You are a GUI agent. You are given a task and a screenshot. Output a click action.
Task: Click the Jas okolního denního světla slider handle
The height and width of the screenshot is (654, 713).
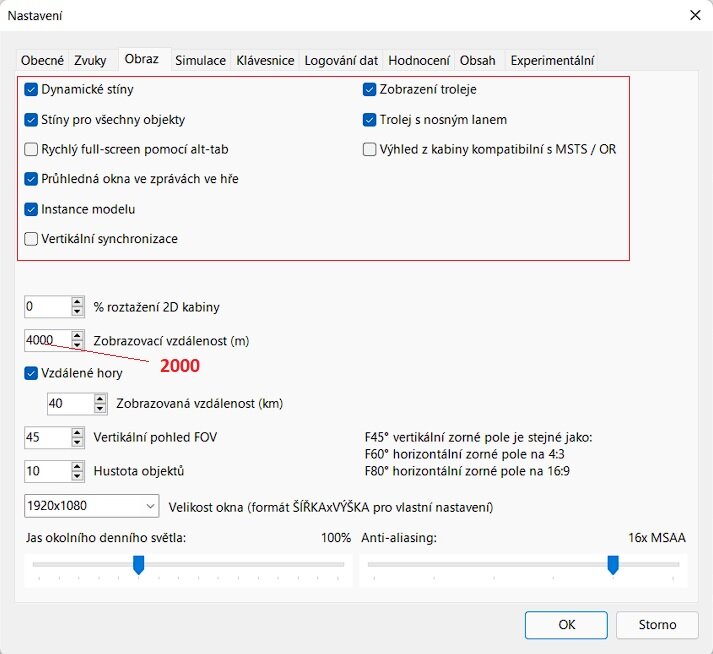click(139, 566)
